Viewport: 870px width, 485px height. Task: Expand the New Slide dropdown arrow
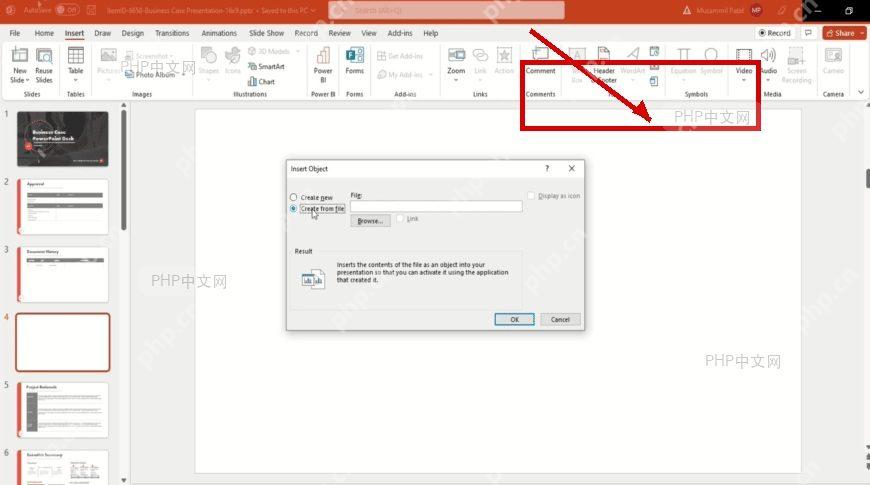pyautogui.click(x=27, y=80)
